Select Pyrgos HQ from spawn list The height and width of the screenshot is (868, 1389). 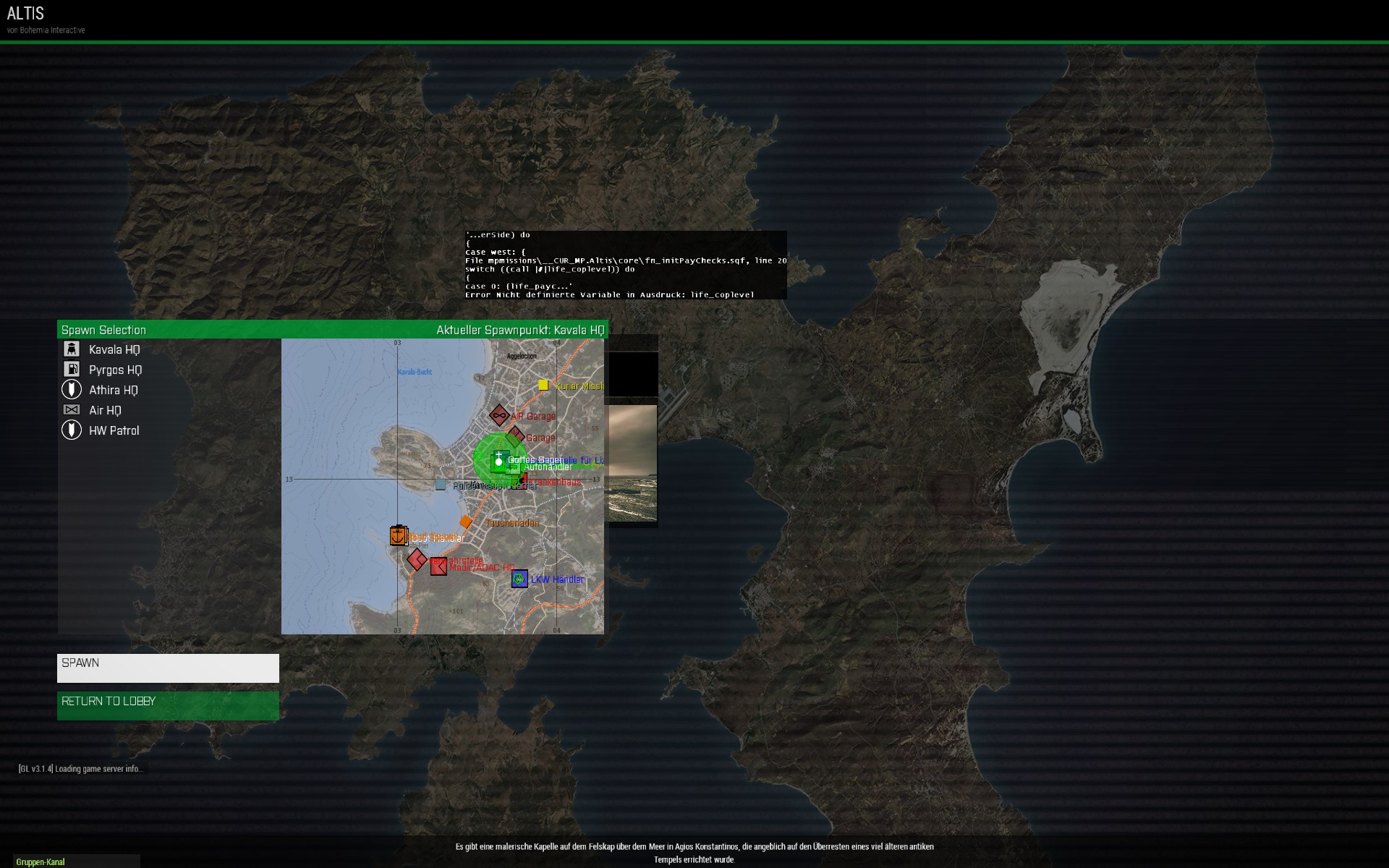[115, 370]
